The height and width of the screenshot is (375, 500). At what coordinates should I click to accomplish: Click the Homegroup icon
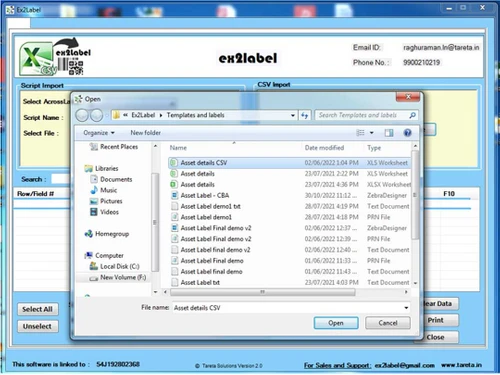pos(89,234)
